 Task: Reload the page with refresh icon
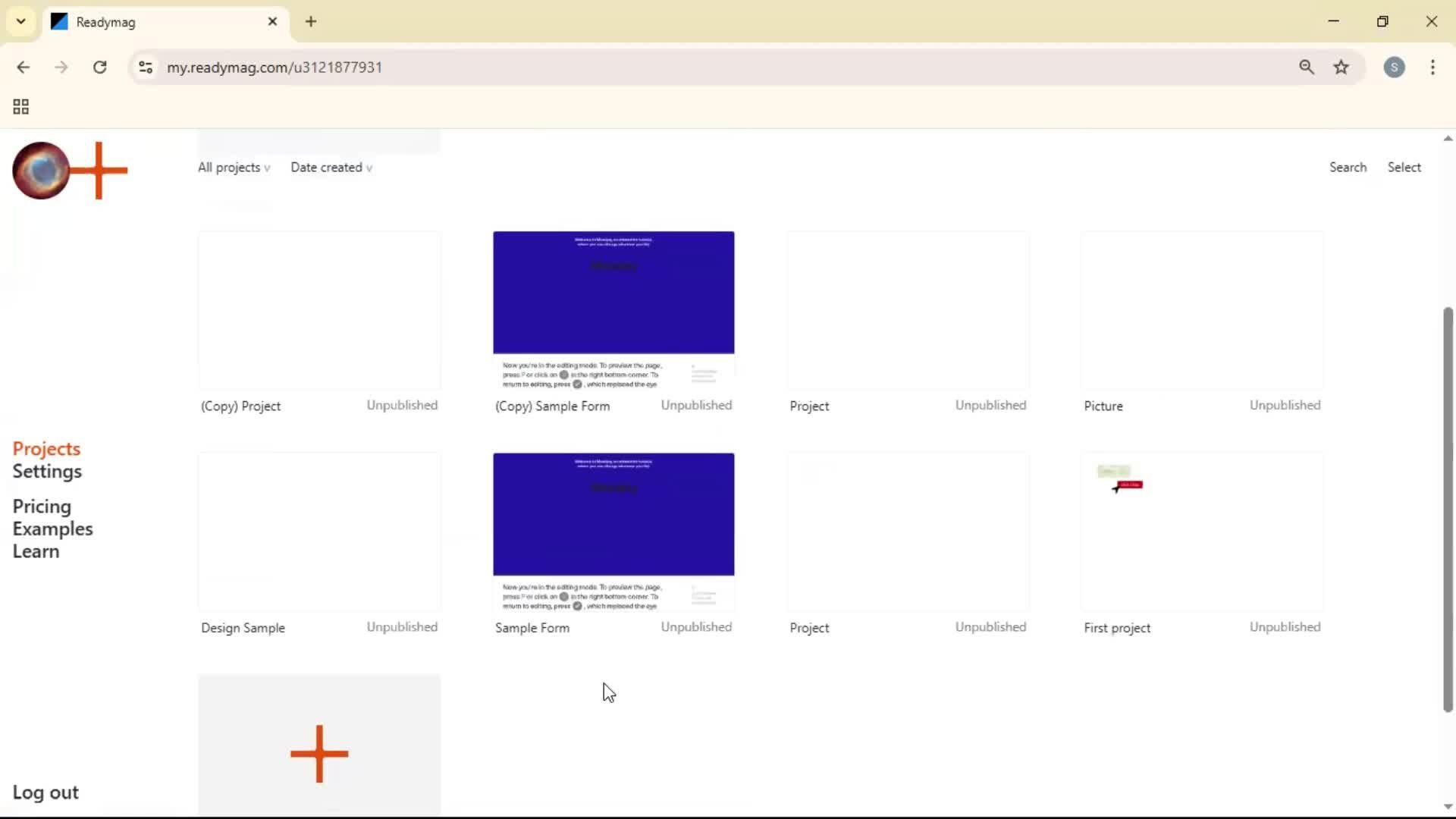pyautogui.click(x=99, y=67)
